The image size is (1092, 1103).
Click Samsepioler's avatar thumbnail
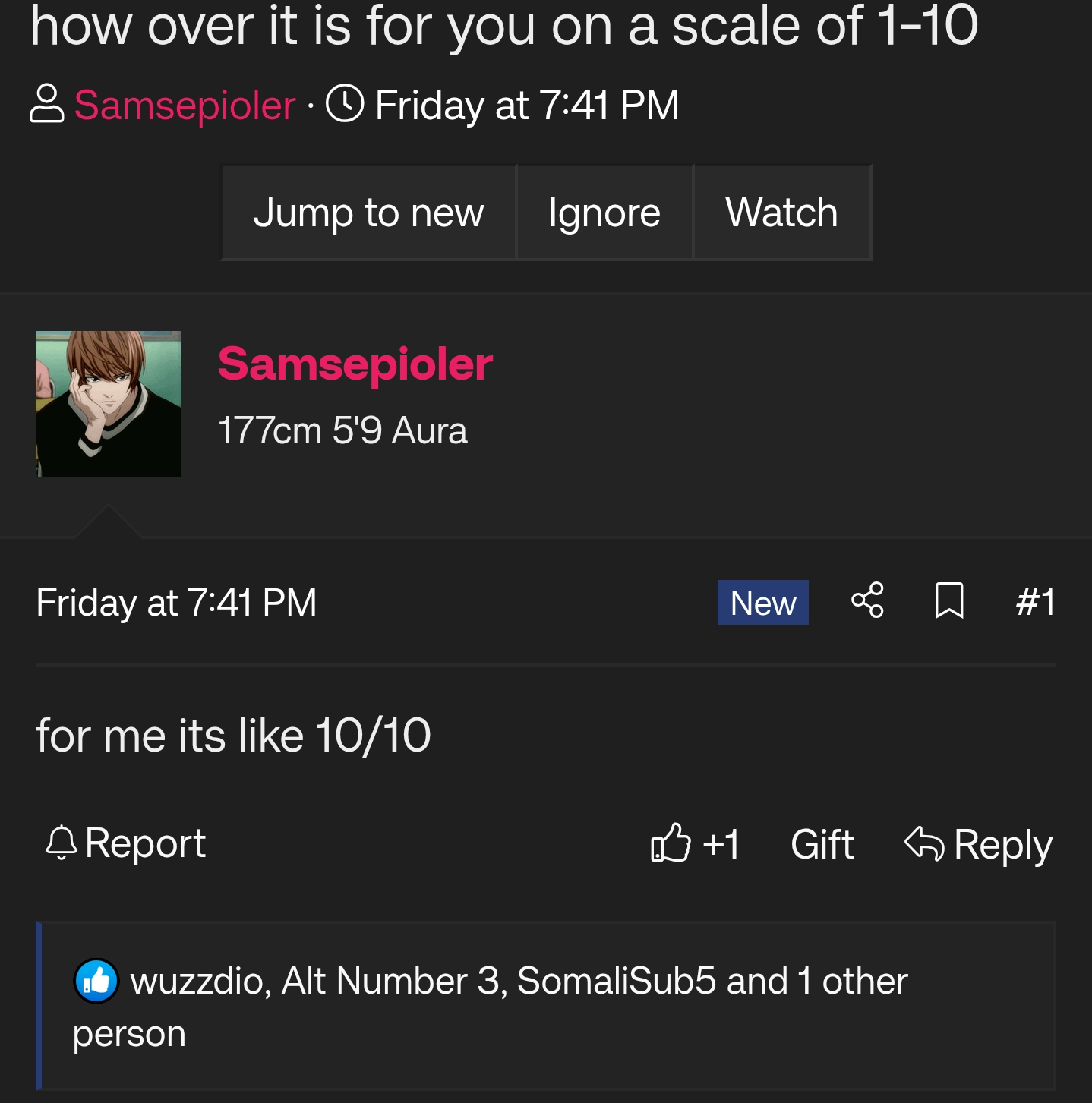tap(109, 403)
